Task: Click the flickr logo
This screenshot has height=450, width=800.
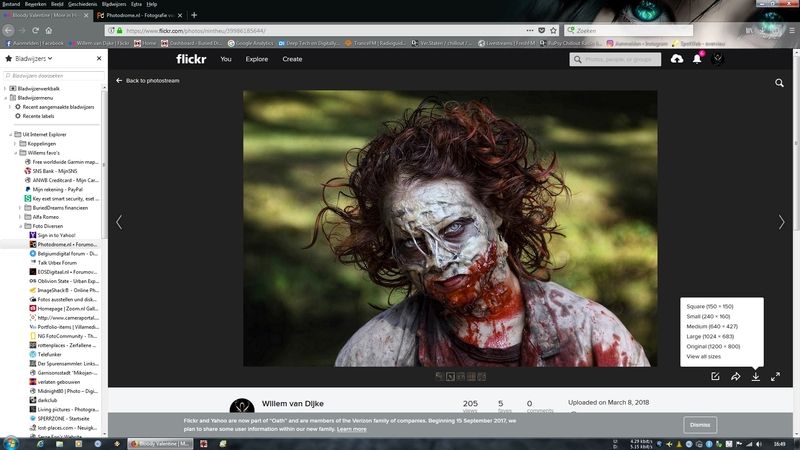Action: 191,59
